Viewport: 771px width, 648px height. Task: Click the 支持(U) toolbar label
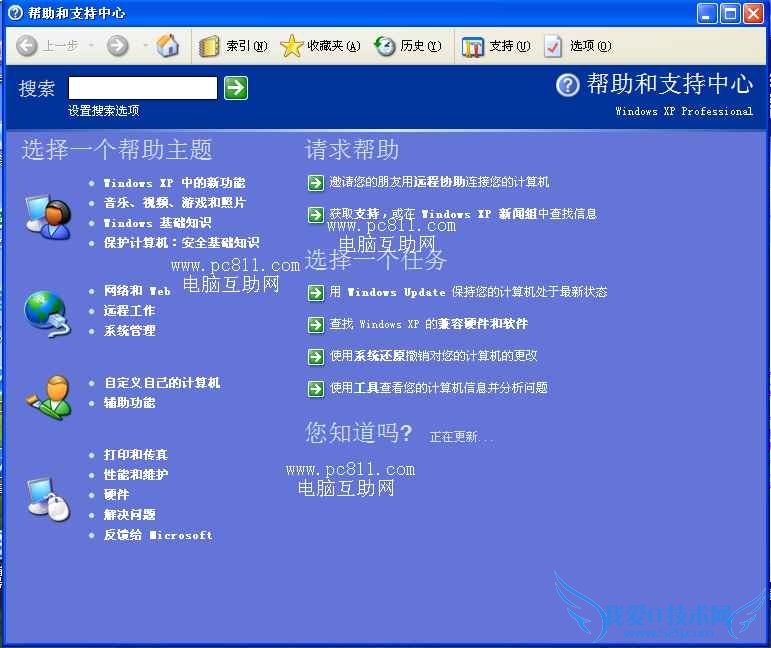tap(509, 46)
